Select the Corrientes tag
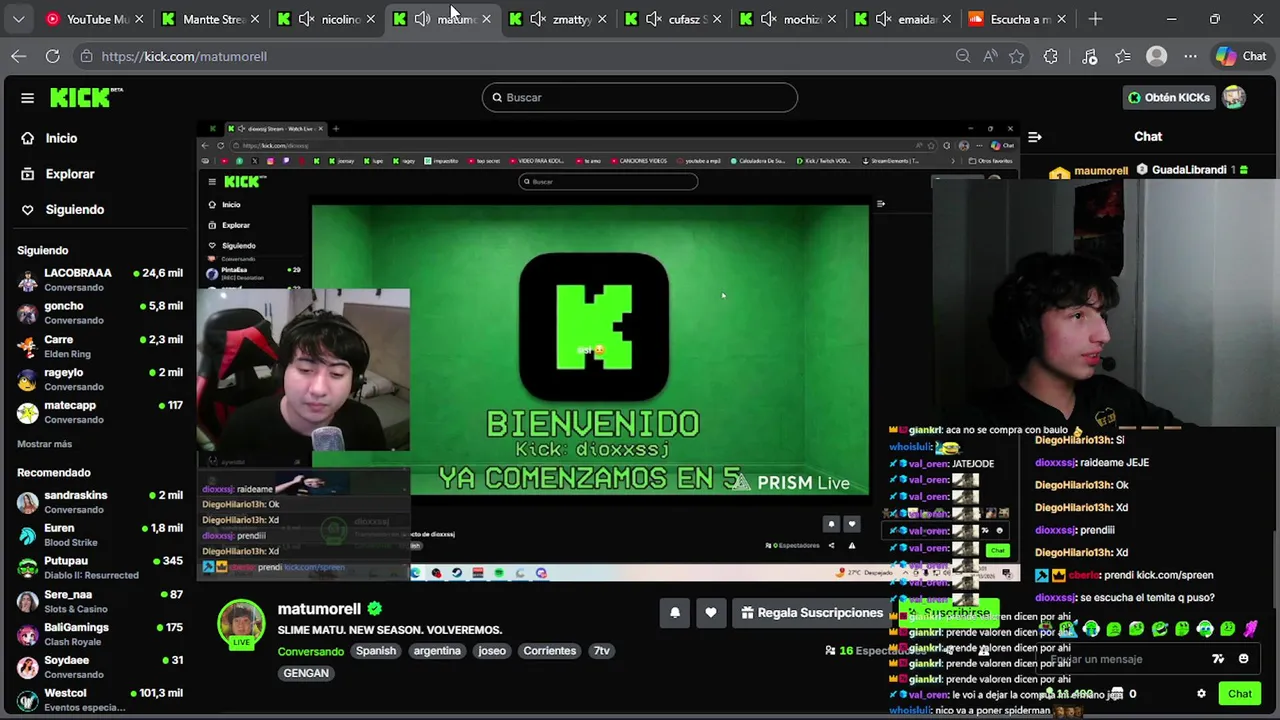 550,651
